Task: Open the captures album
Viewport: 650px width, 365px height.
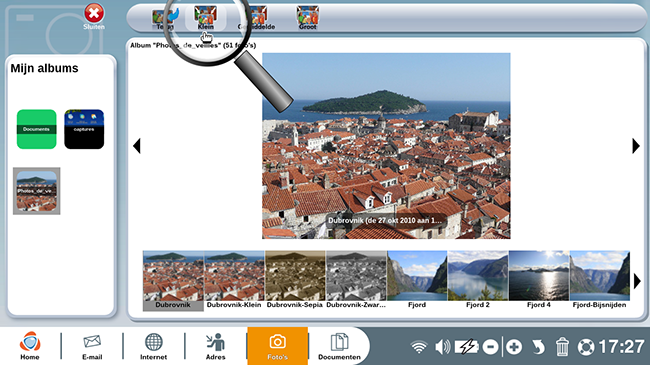Action: [84, 129]
